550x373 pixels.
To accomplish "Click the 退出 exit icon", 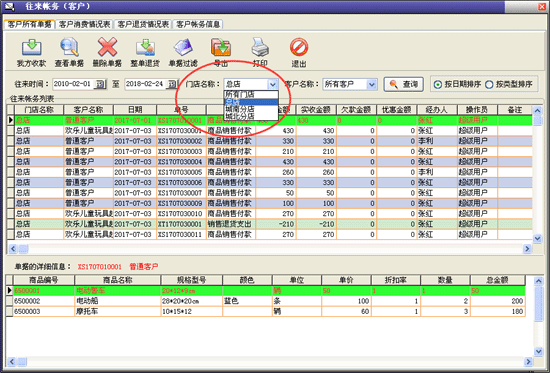I will coord(299,47).
